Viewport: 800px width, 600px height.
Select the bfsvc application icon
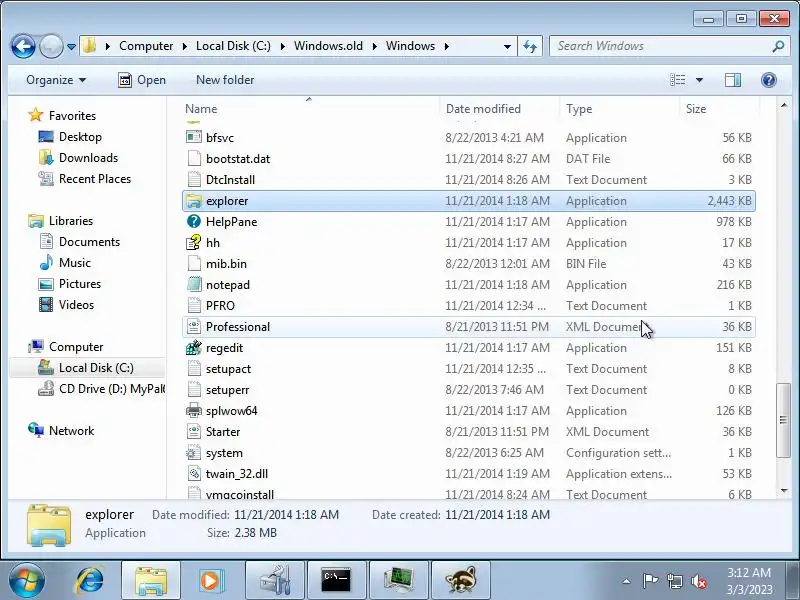193,137
